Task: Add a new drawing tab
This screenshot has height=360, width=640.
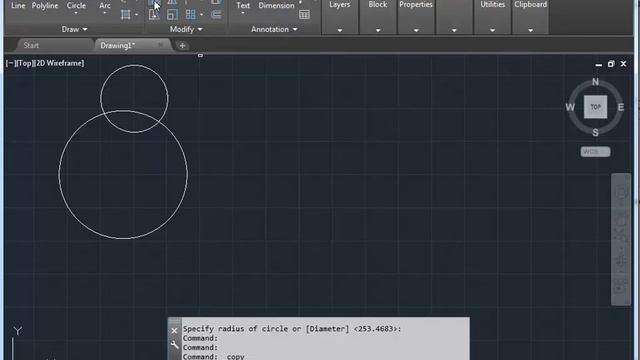Action: (x=182, y=46)
